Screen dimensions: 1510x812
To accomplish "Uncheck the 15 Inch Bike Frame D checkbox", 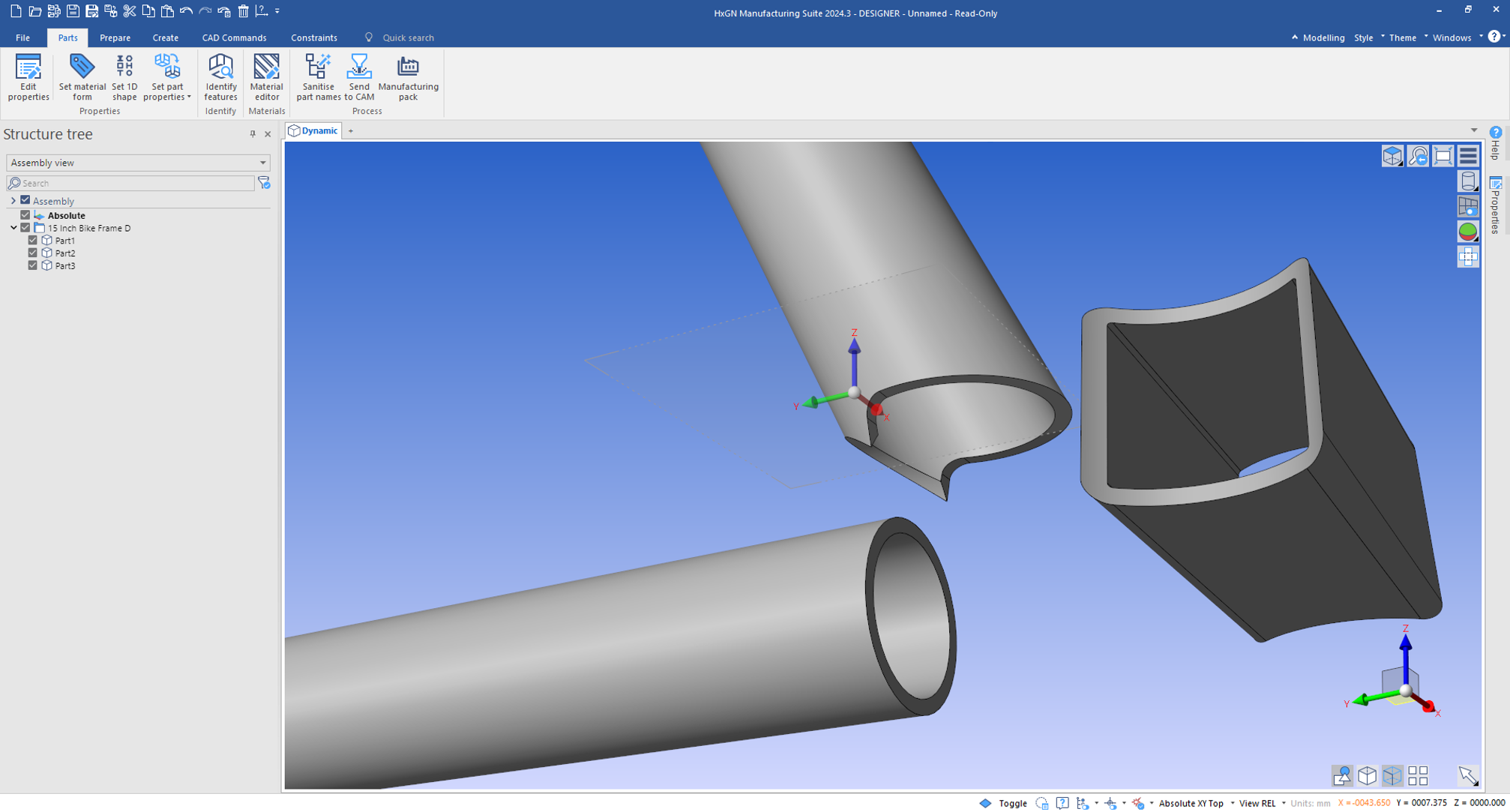I will point(25,227).
